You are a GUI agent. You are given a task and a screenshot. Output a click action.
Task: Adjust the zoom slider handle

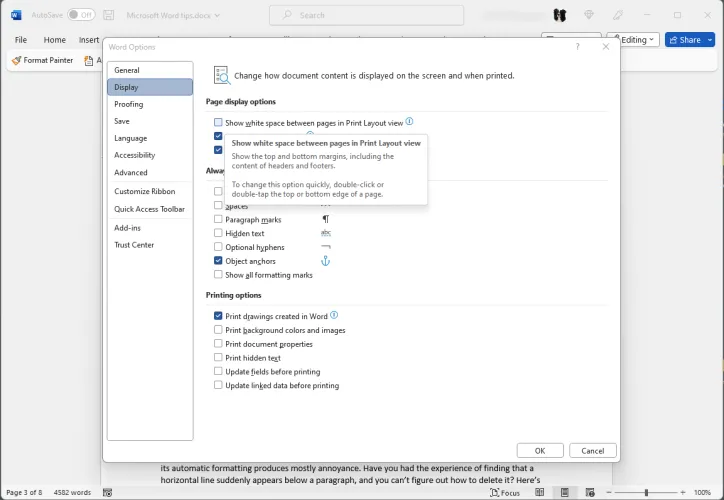pos(646,493)
